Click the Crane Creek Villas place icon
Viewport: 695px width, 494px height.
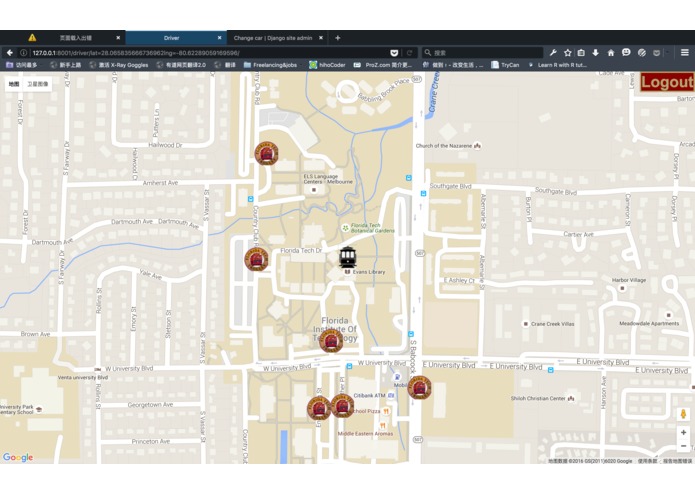(526, 324)
